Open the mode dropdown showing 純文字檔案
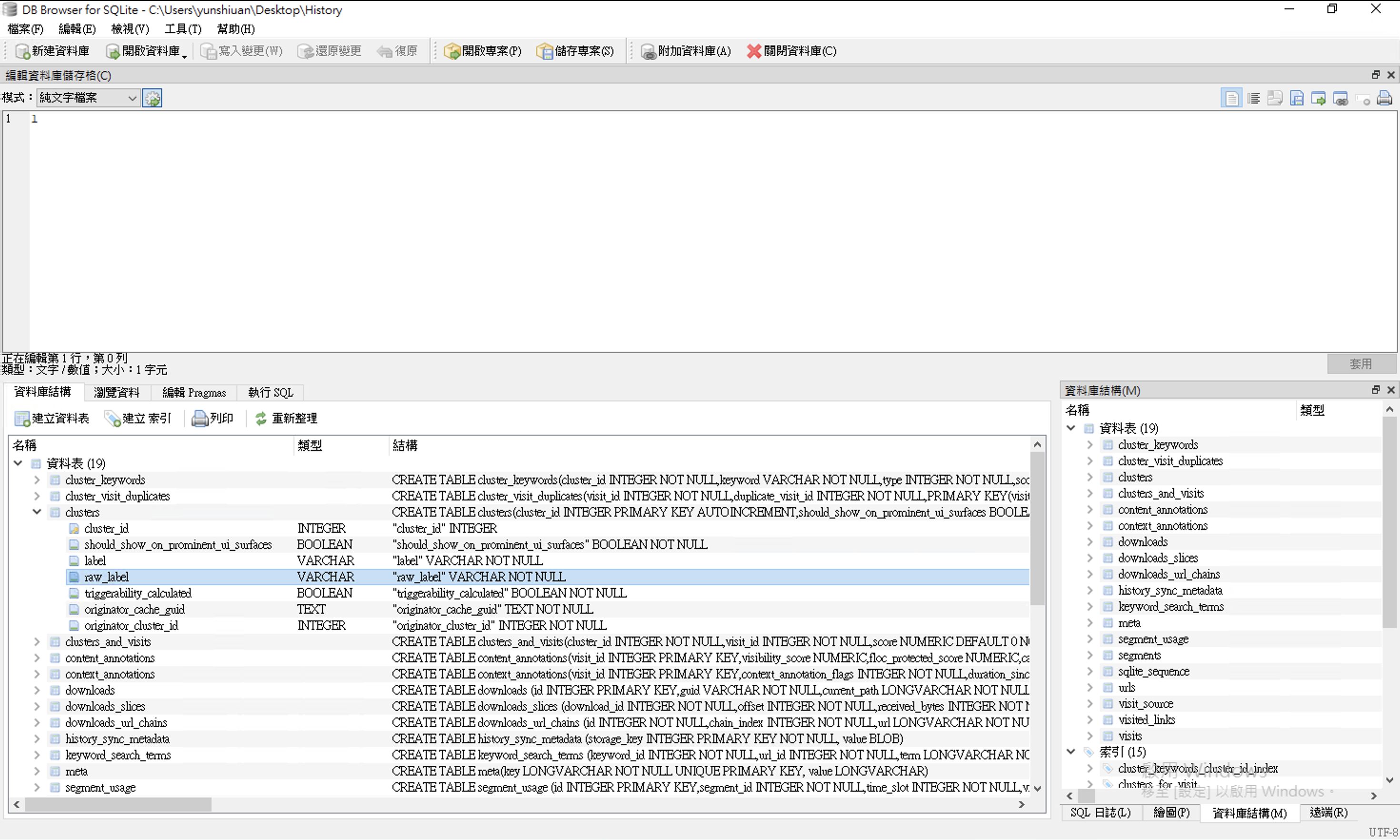Viewport: 1400px width, 840px height. (x=88, y=98)
